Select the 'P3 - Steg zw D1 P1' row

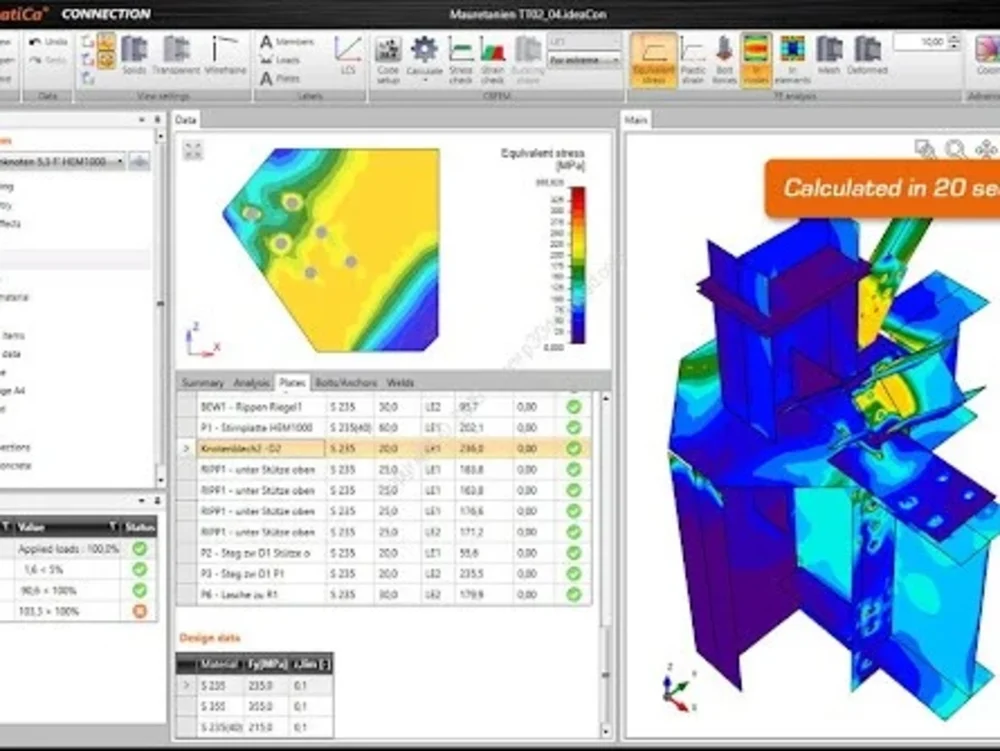(384, 574)
